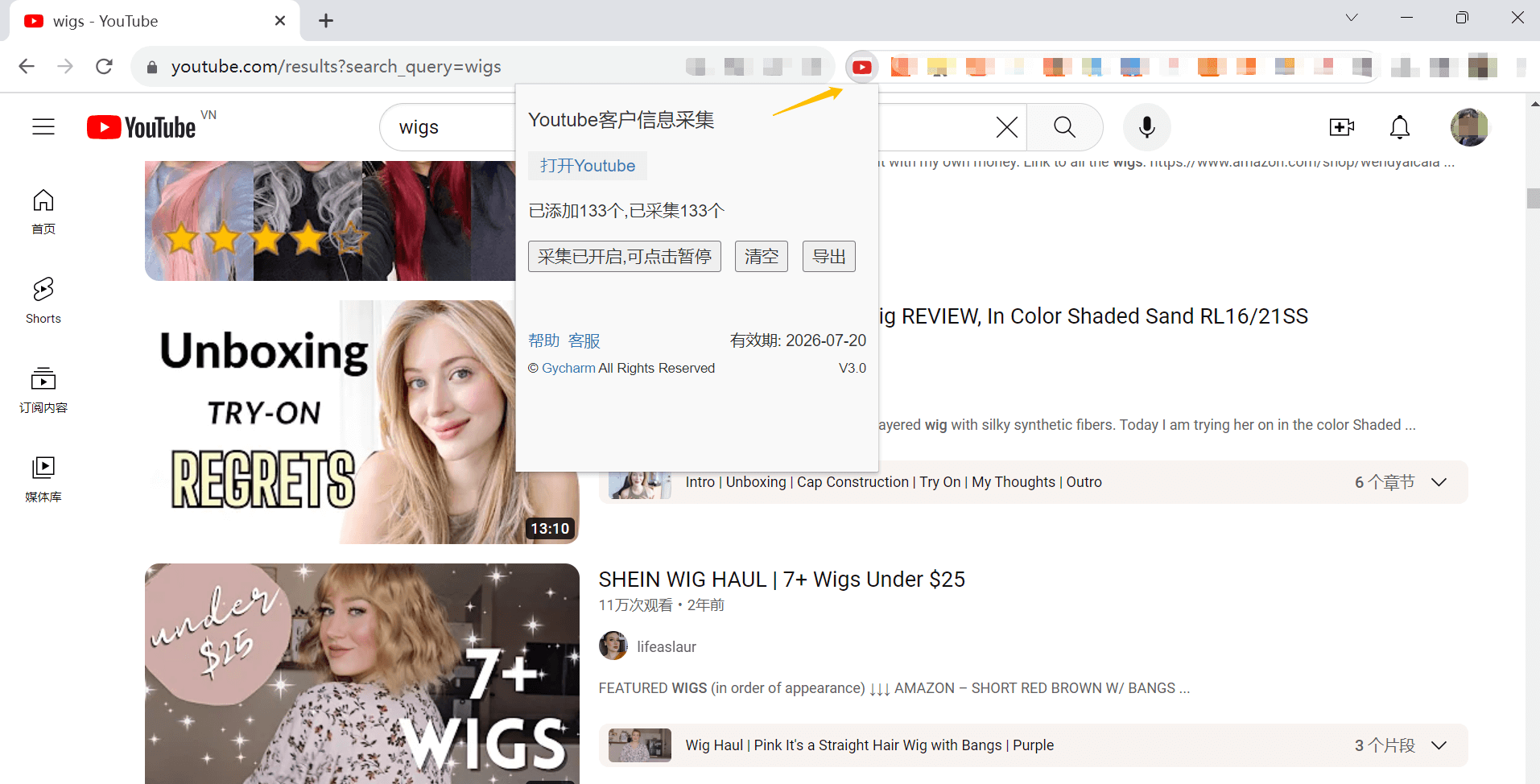The image size is (1540, 784).
Task: Close the wigs - YouTube tab
Action: point(280,21)
